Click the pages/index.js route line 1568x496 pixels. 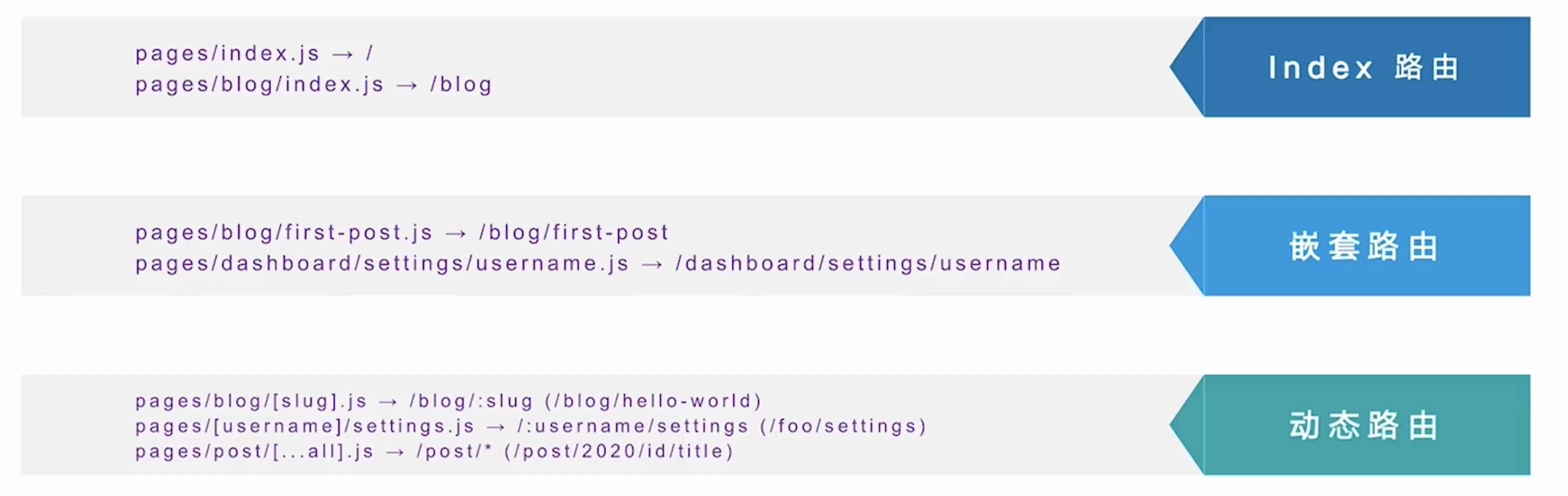tap(254, 54)
